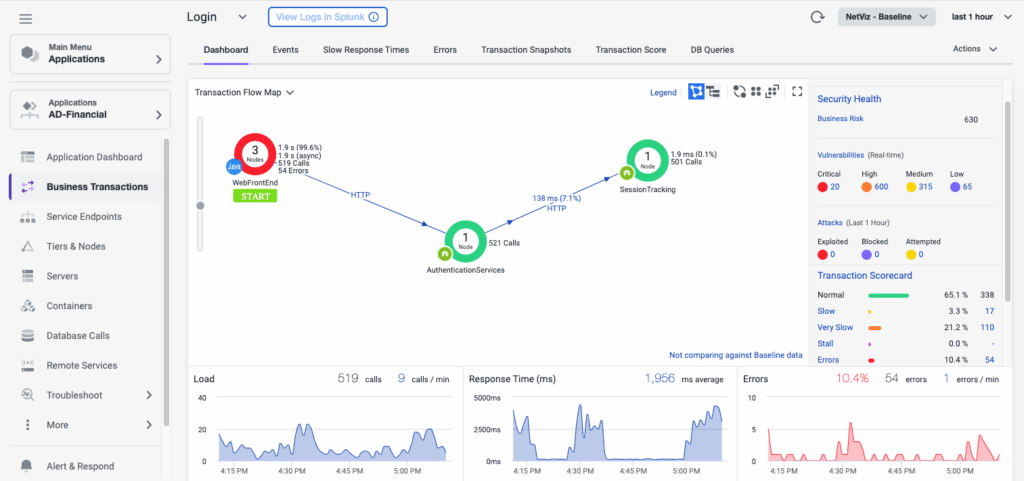Click the Database Calls sidebar icon

27,335
